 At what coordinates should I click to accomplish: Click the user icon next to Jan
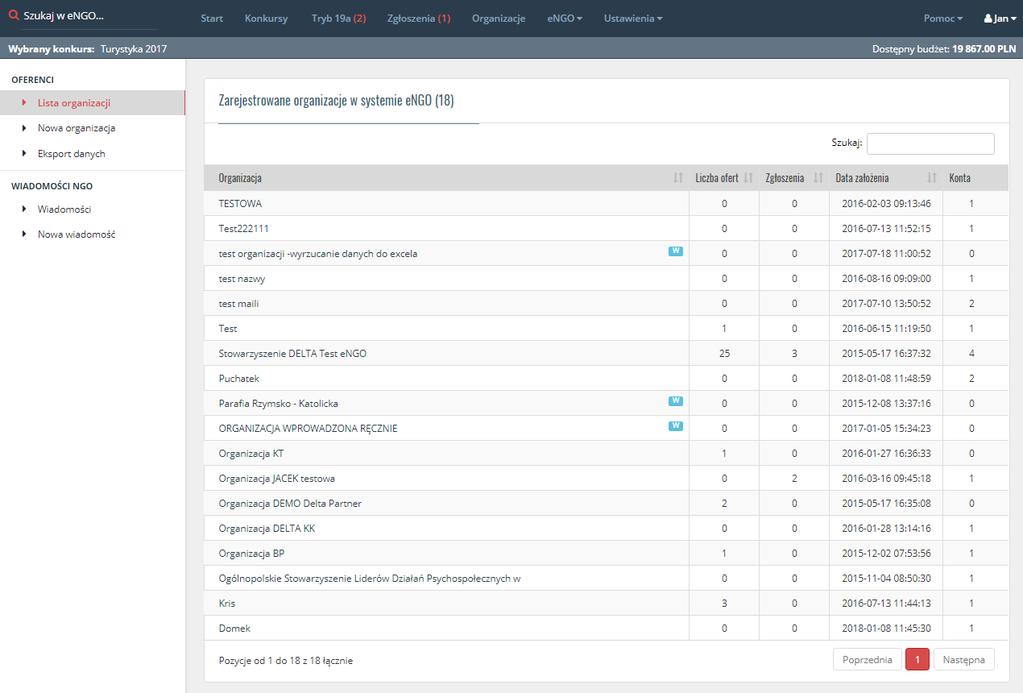[988, 18]
